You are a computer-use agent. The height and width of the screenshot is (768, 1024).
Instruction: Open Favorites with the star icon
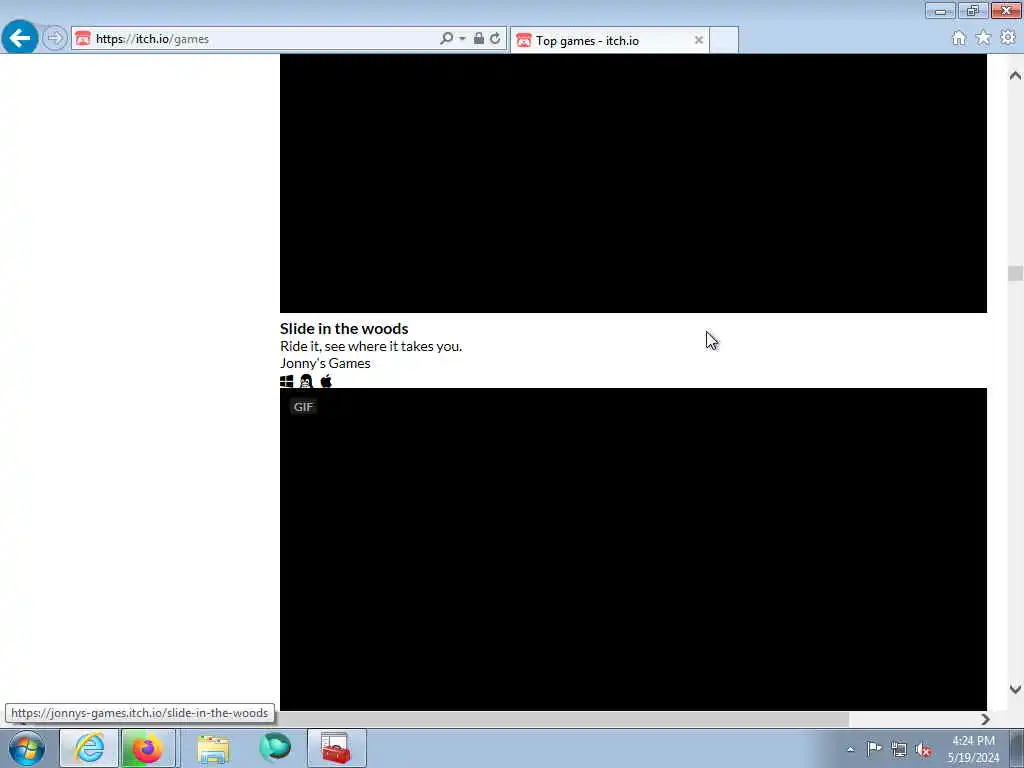point(983,39)
